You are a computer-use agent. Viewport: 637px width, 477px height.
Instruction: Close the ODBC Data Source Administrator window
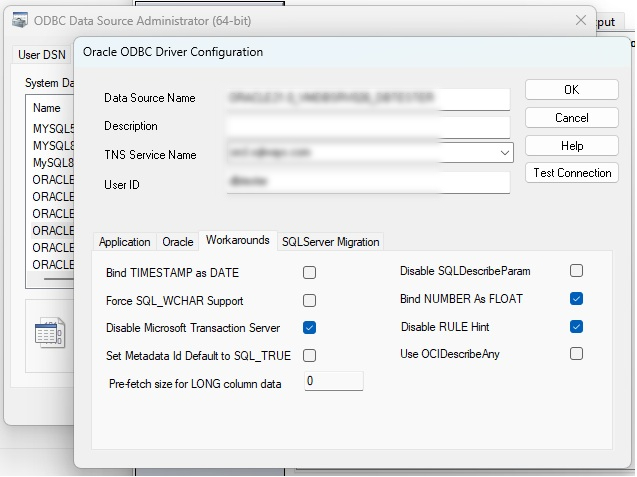pos(579,20)
